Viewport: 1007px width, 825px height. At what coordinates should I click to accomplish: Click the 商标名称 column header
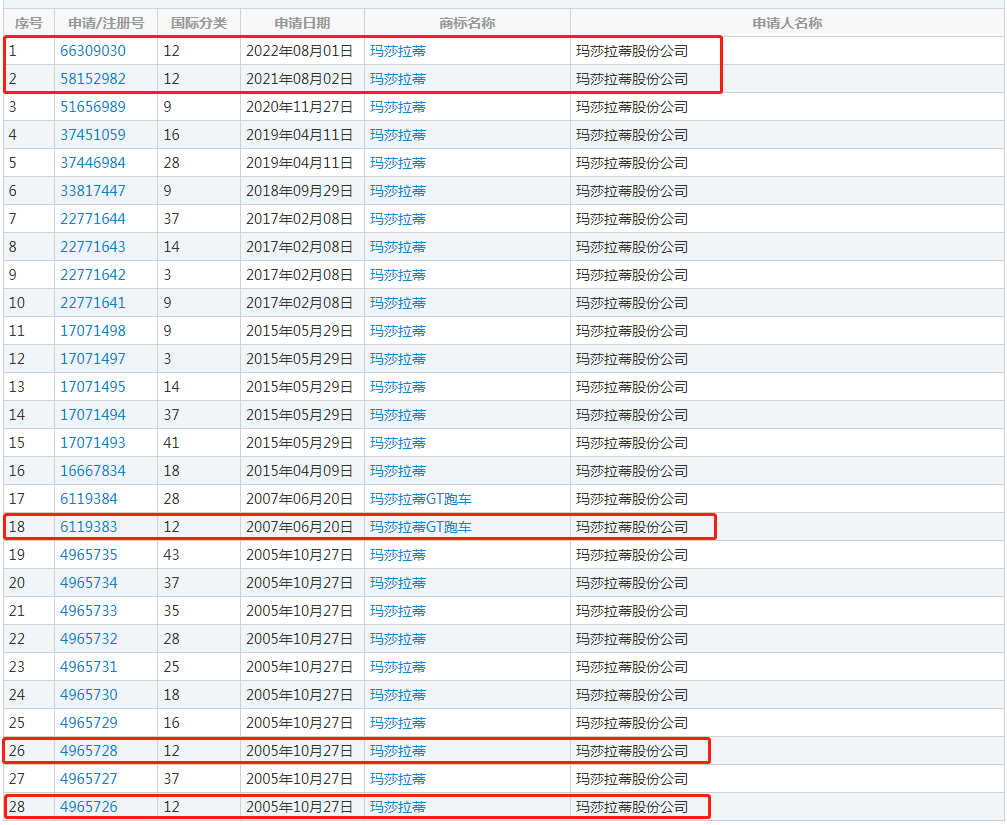pos(467,23)
